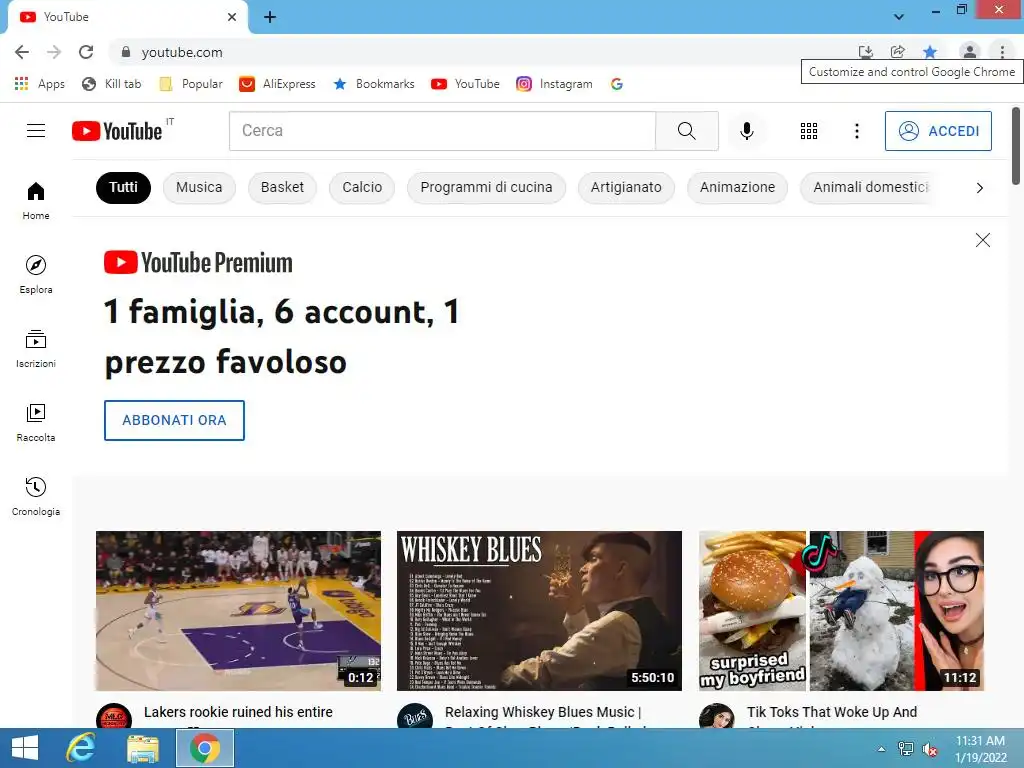The width and height of the screenshot is (1024, 768).
Task: Open File Explorer from the taskbar
Action: click(142, 748)
